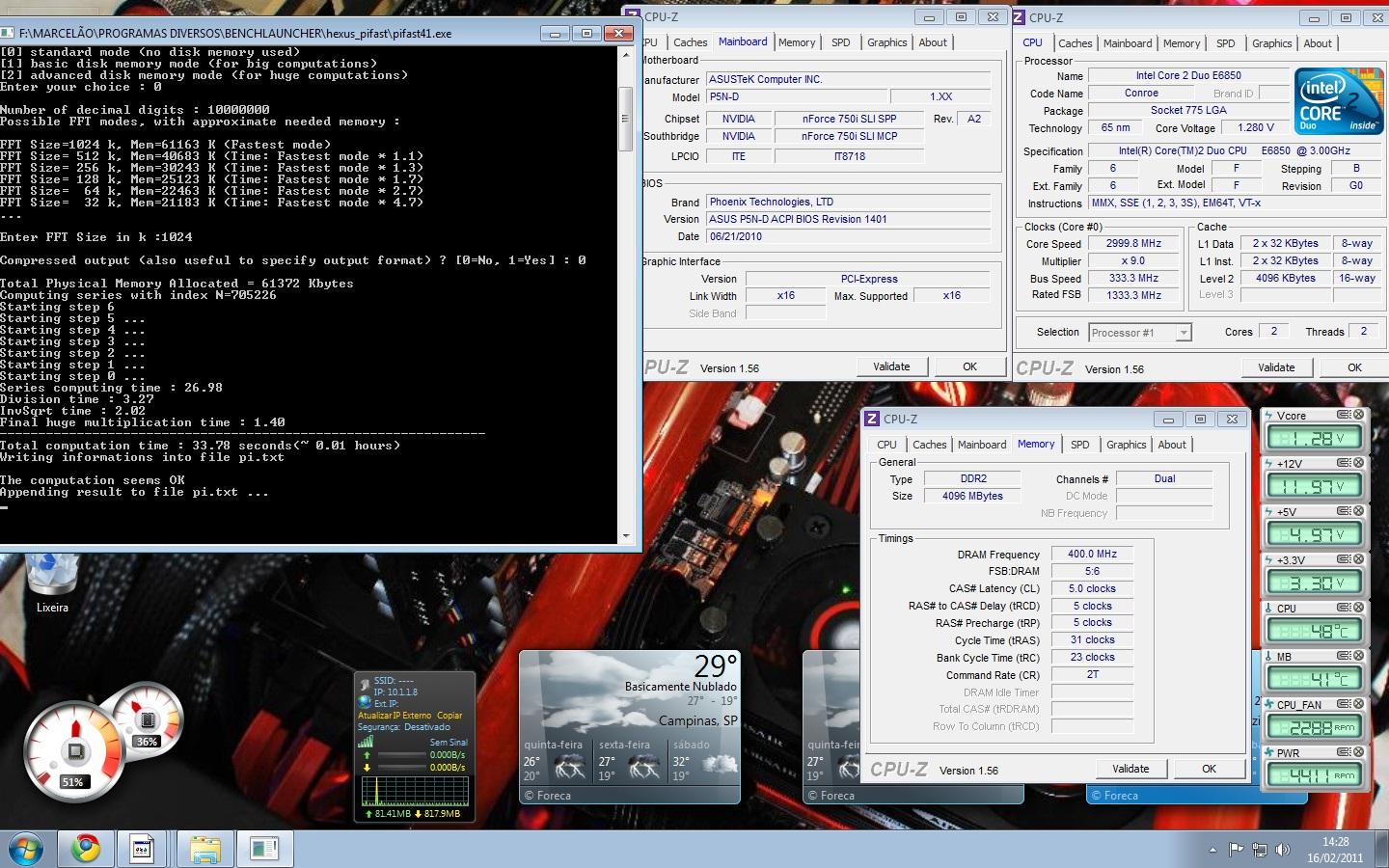This screenshot has height=868, width=1389.
Task: Click the wireless signal strength bars icon
Action: coord(366,741)
